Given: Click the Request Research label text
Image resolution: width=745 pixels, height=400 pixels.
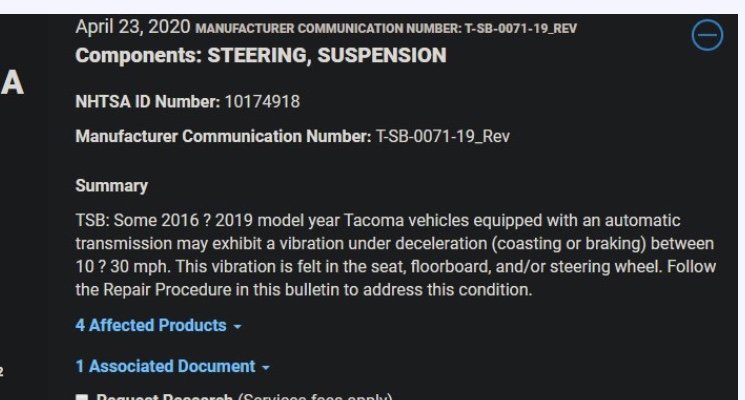Looking at the screenshot, I should point(164,397).
